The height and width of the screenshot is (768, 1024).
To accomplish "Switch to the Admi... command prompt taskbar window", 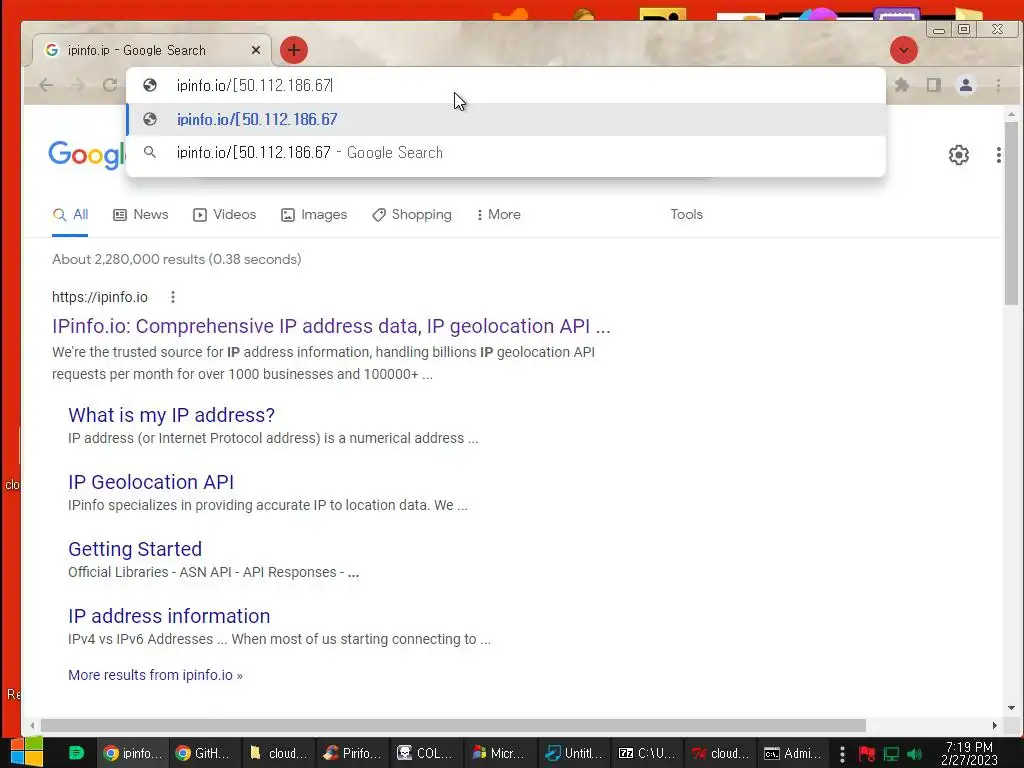I will (793, 753).
